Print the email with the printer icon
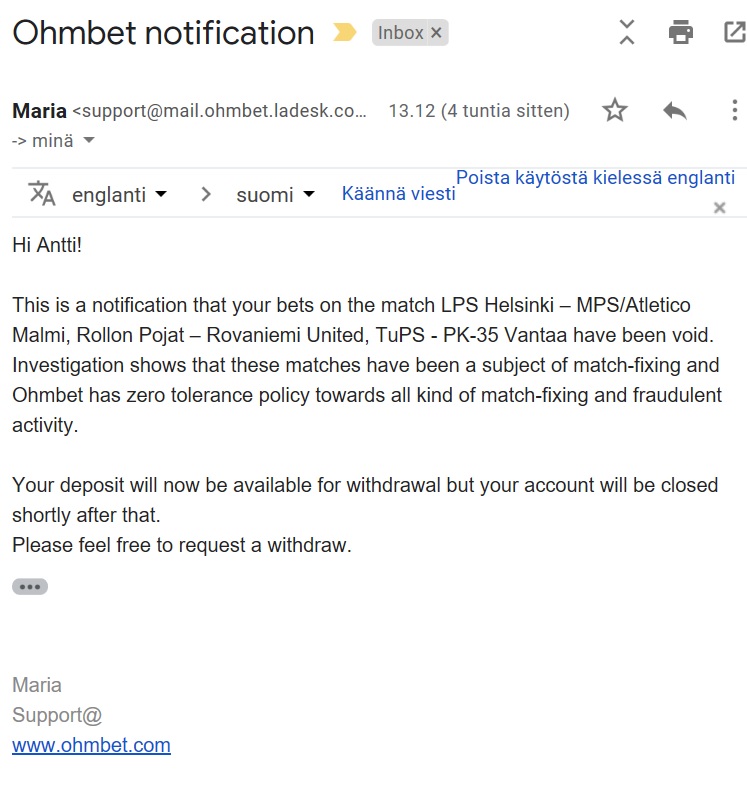Screen dimensions: 747x787 [x=681, y=32]
